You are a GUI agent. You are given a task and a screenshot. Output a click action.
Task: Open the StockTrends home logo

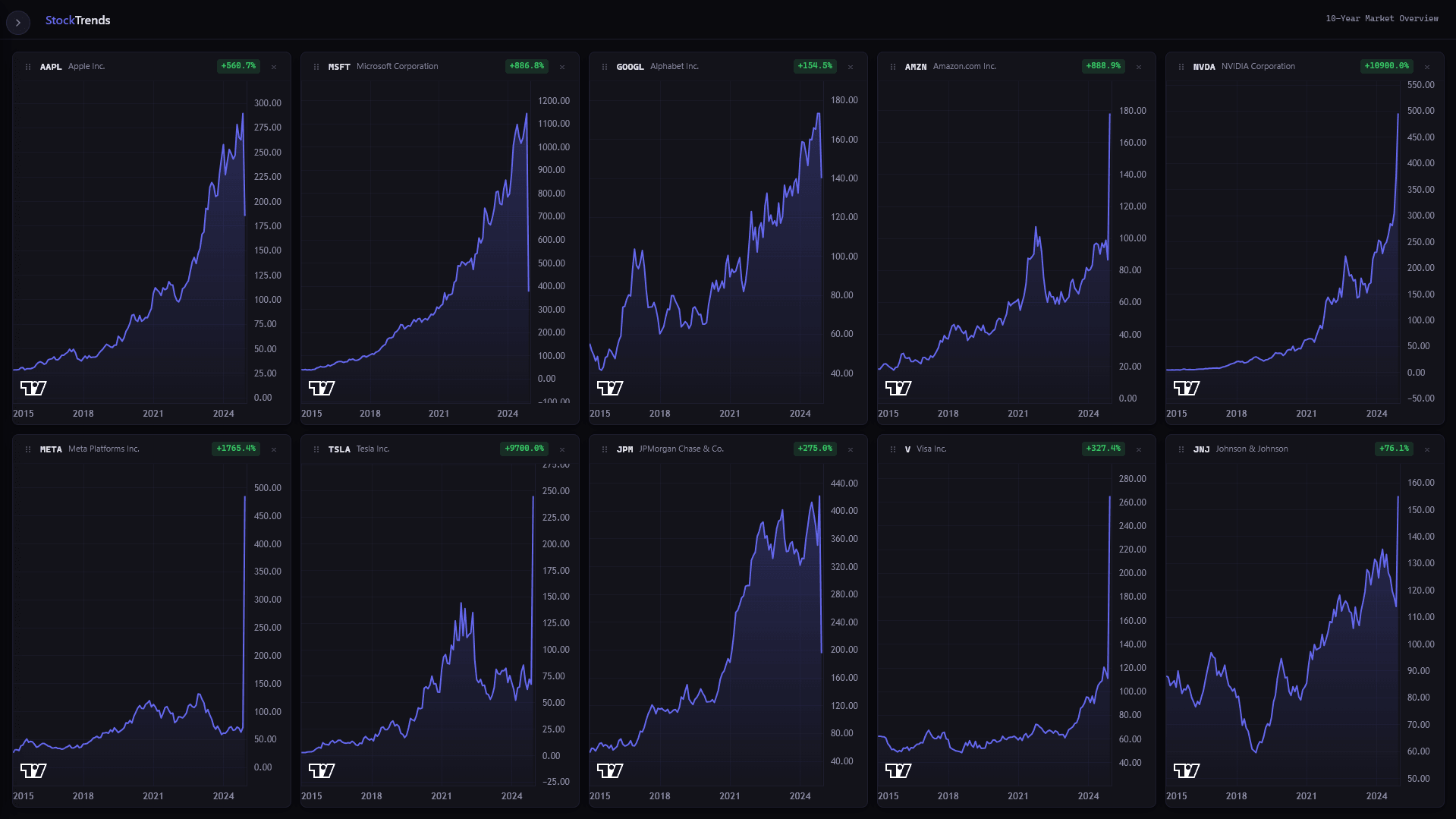77,20
